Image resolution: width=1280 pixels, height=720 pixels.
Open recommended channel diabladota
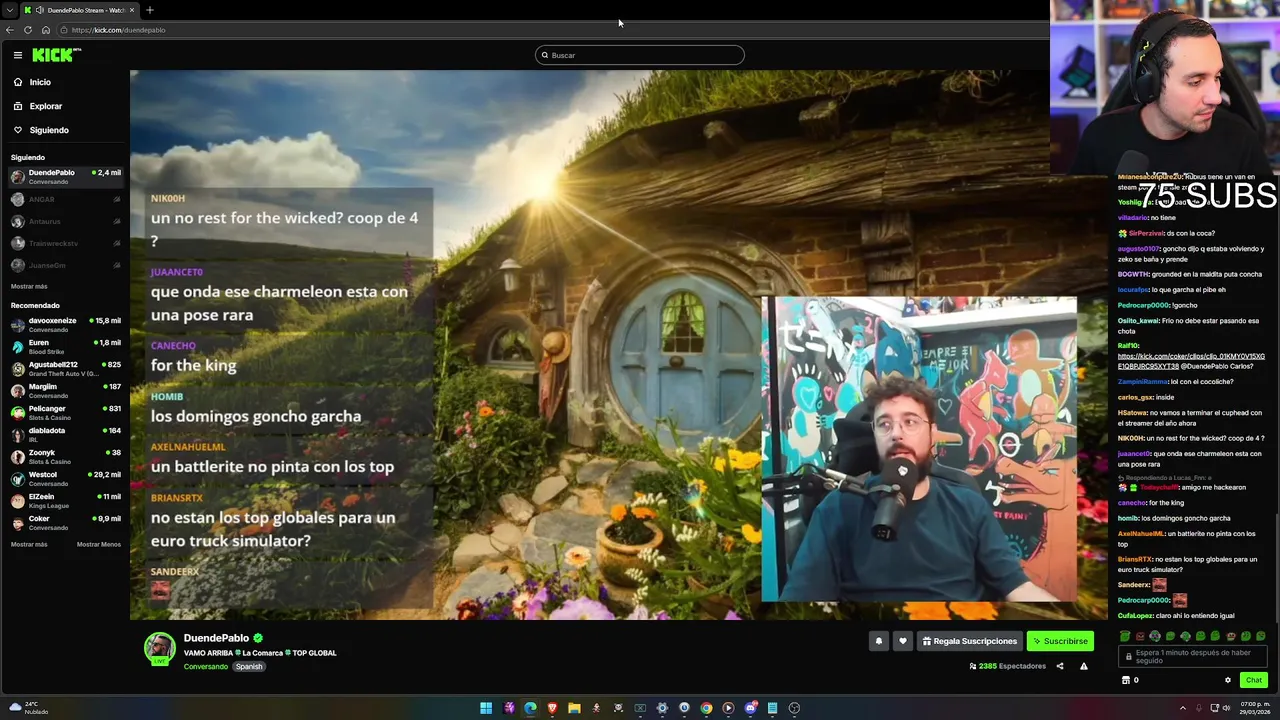point(65,434)
